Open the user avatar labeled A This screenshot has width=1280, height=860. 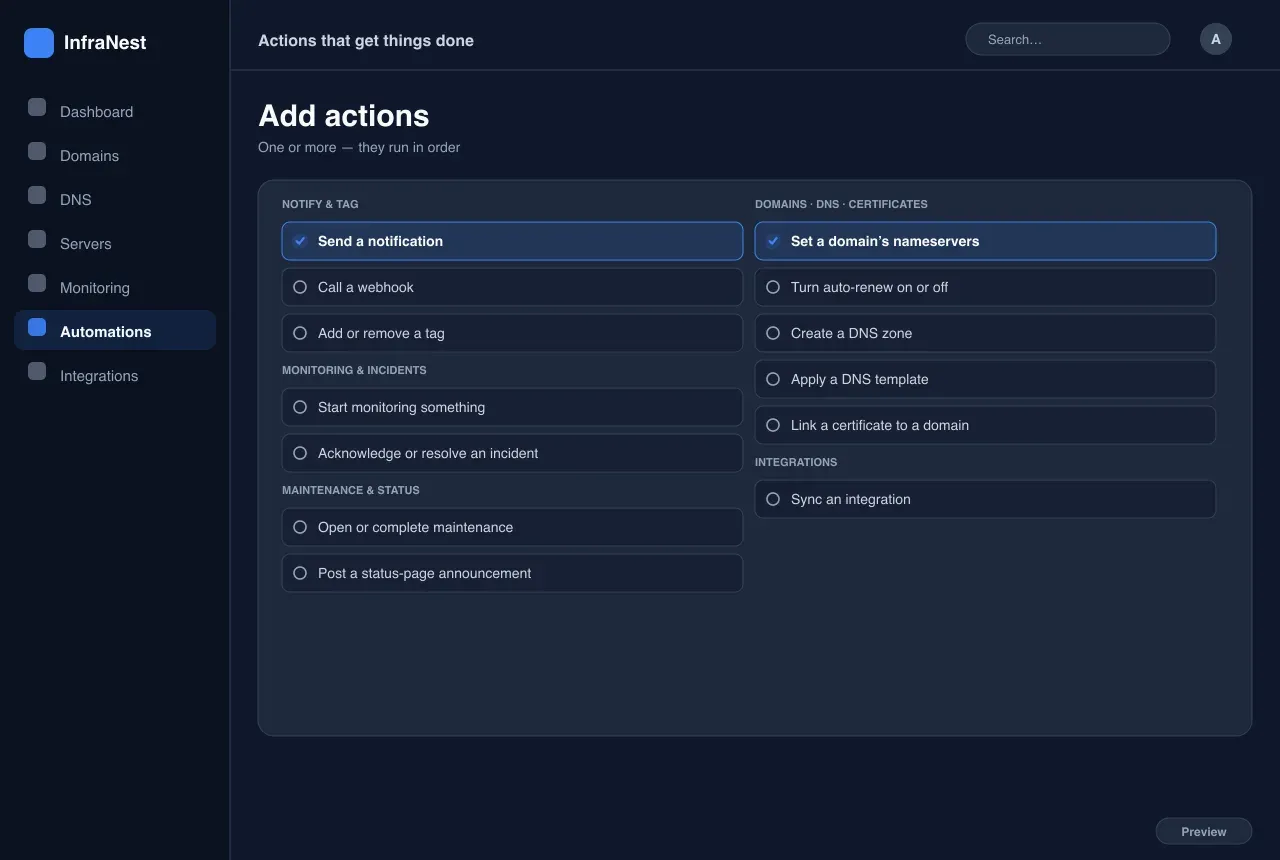1216,39
